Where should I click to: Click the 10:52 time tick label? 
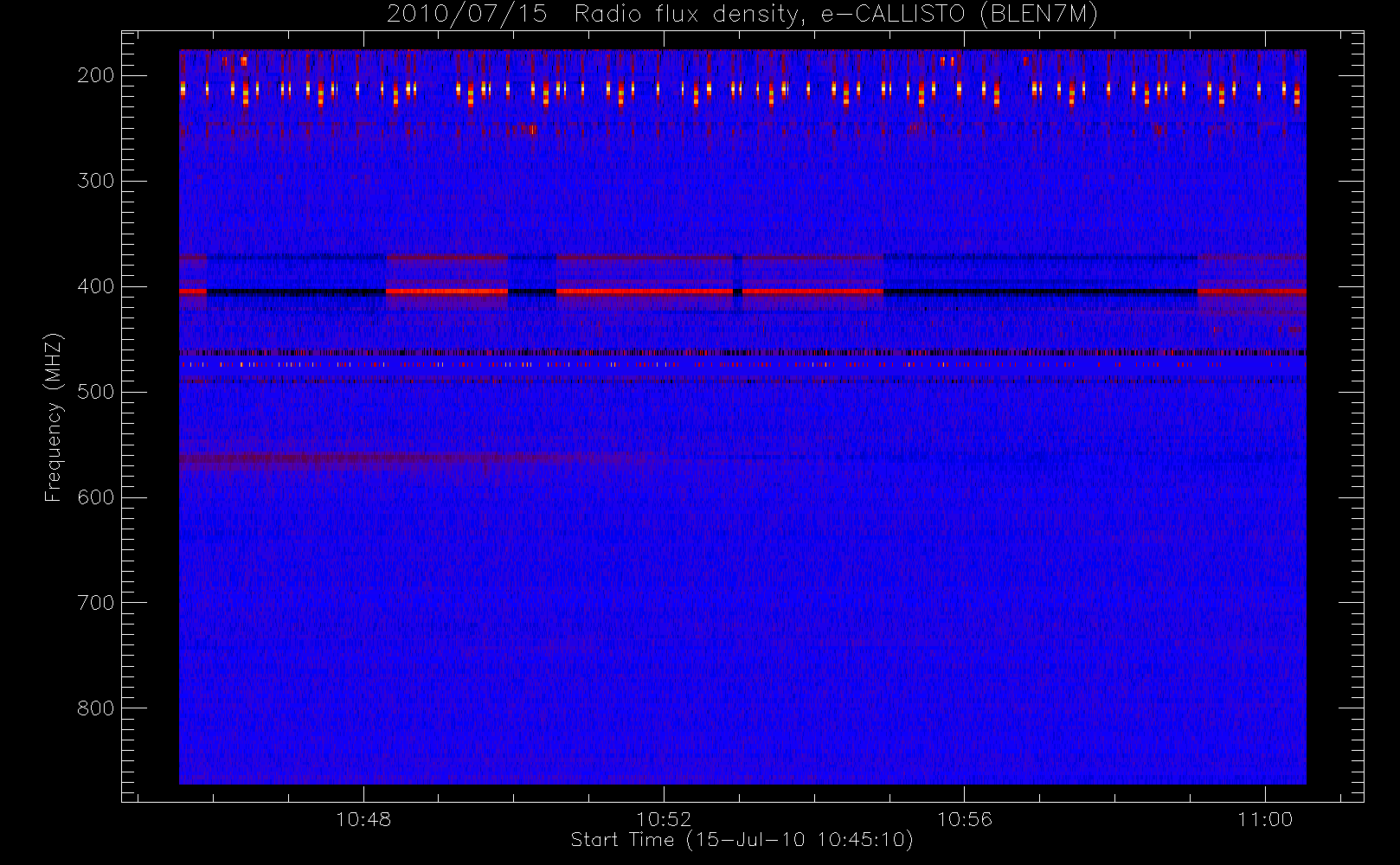[664, 819]
